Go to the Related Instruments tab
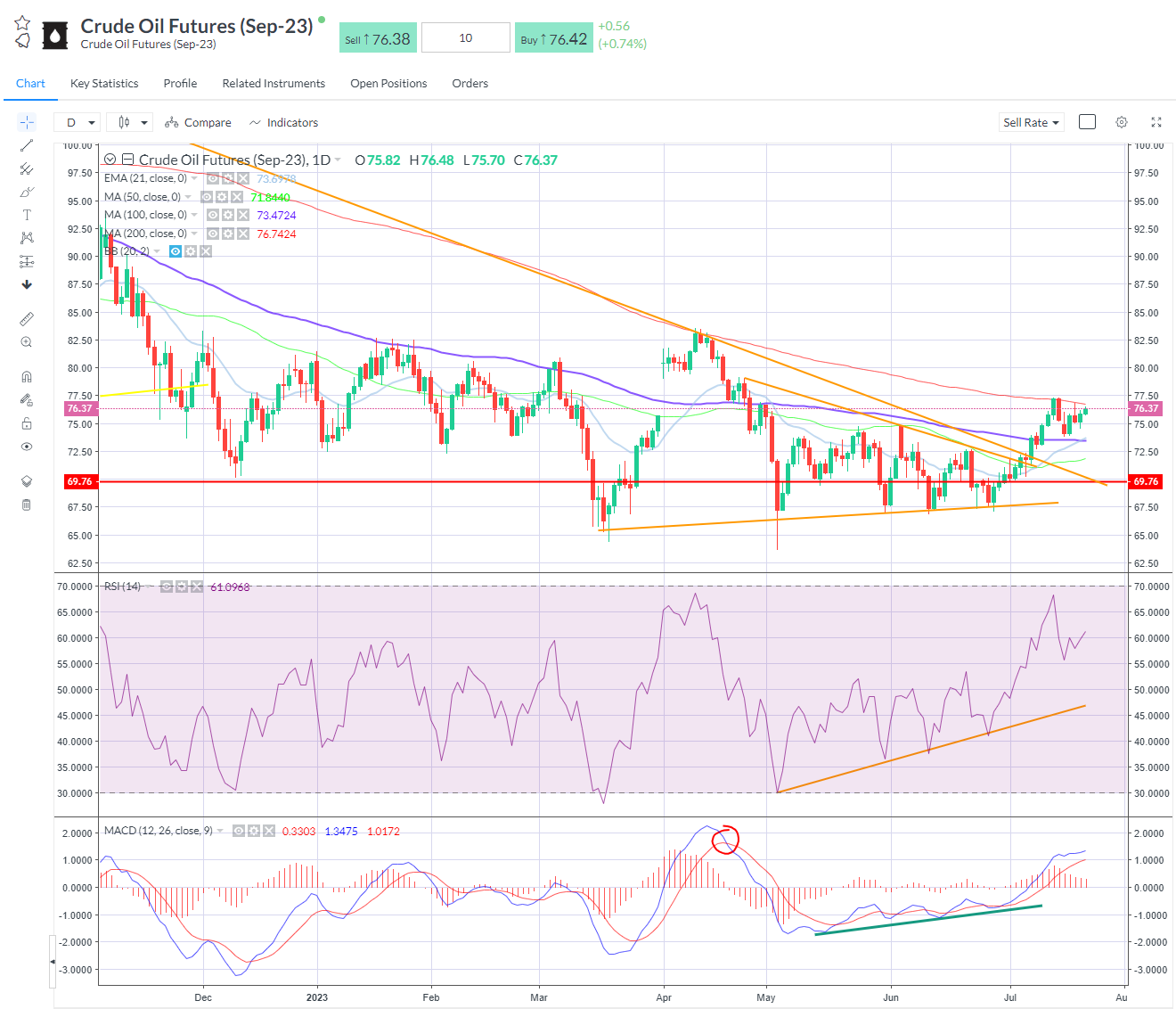Screen dimensions: 1176x1009 click(x=274, y=84)
